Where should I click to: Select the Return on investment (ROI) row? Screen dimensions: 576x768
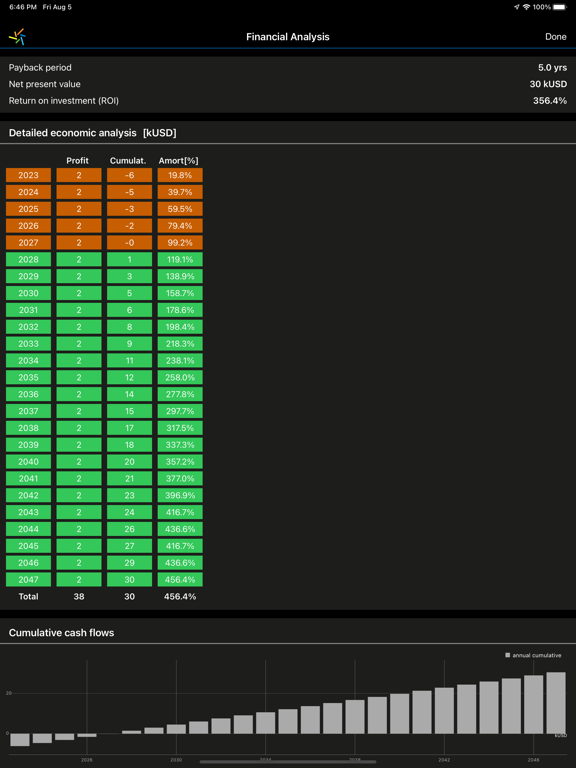pos(288,101)
